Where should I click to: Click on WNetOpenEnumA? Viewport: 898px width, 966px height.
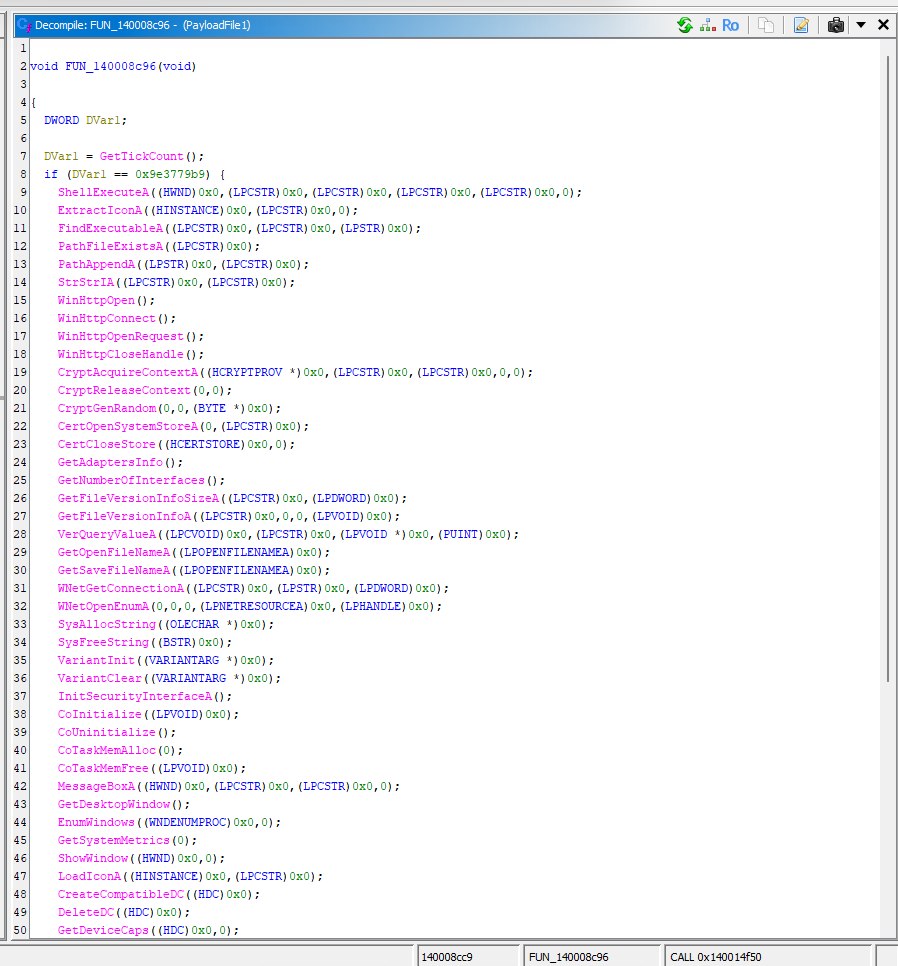click(103, 606)
